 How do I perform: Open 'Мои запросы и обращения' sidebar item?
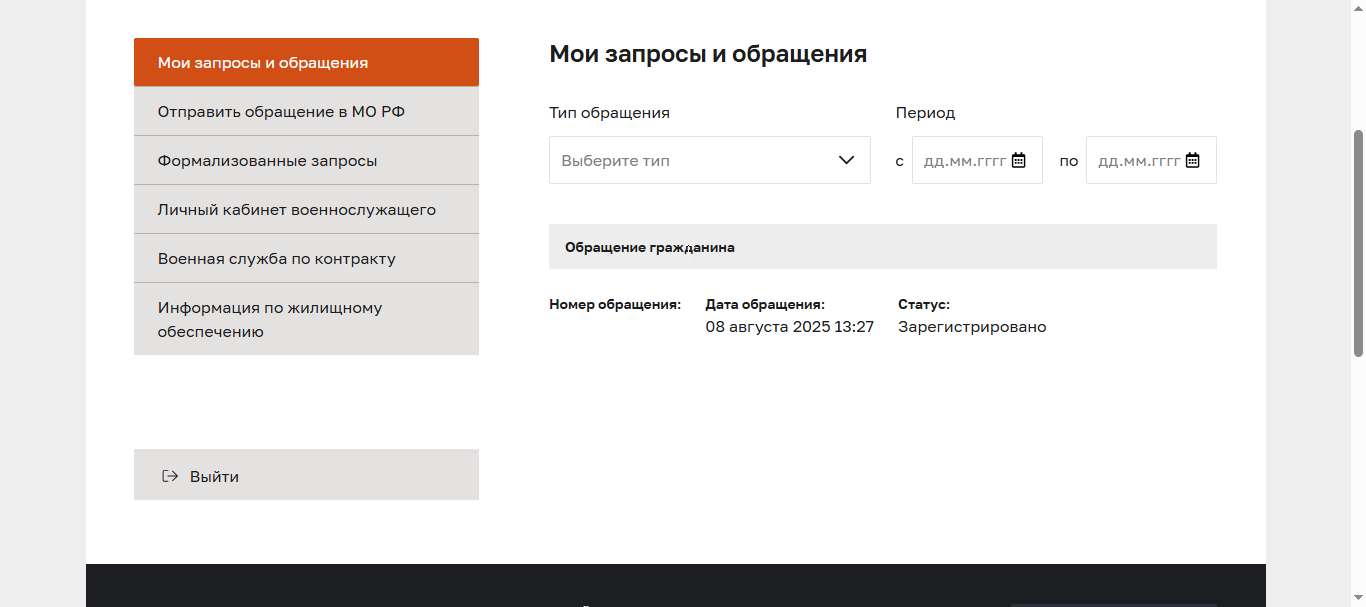306,63
